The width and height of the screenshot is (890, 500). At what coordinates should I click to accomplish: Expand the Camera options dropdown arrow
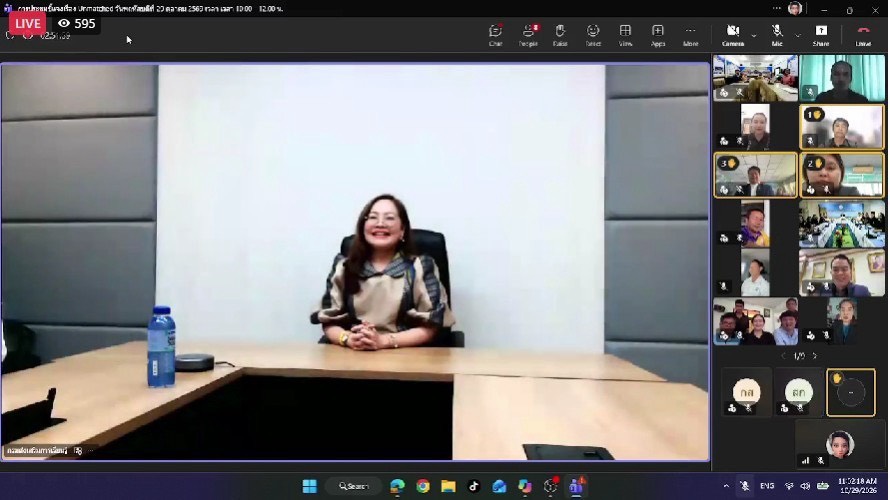pos(754,36)
